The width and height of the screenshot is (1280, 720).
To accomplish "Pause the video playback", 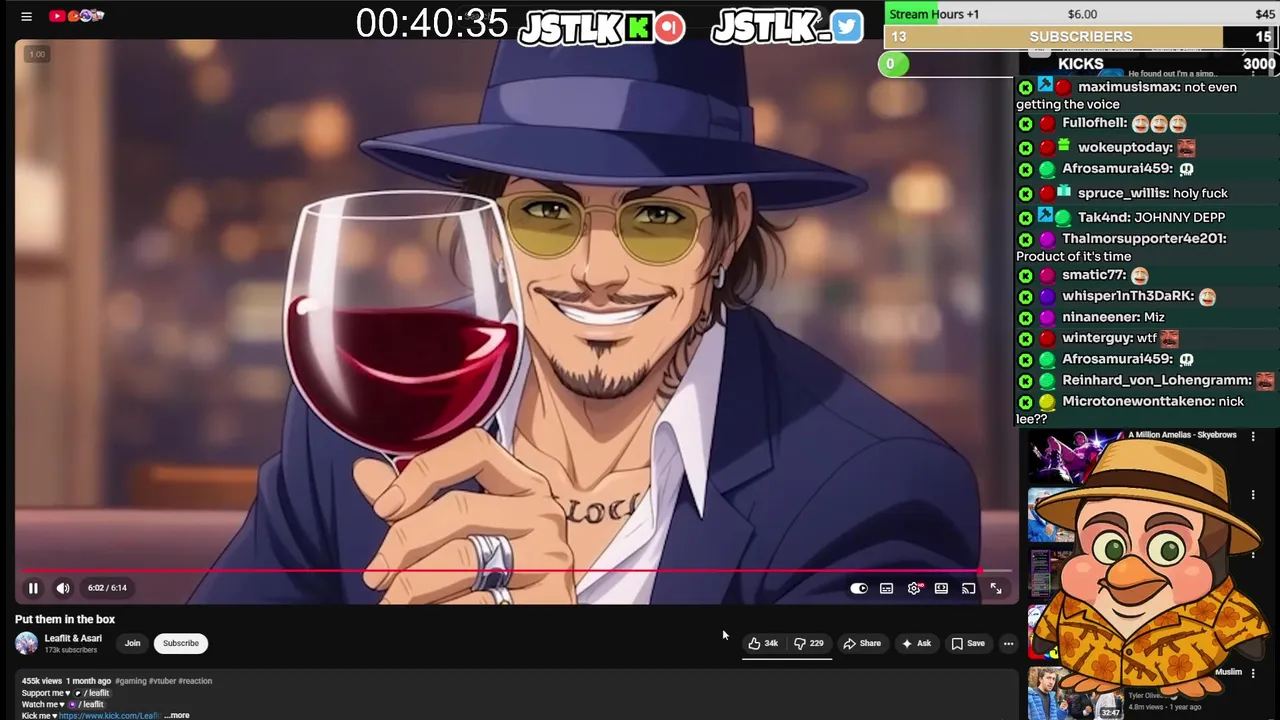I will tap(33, 588).
